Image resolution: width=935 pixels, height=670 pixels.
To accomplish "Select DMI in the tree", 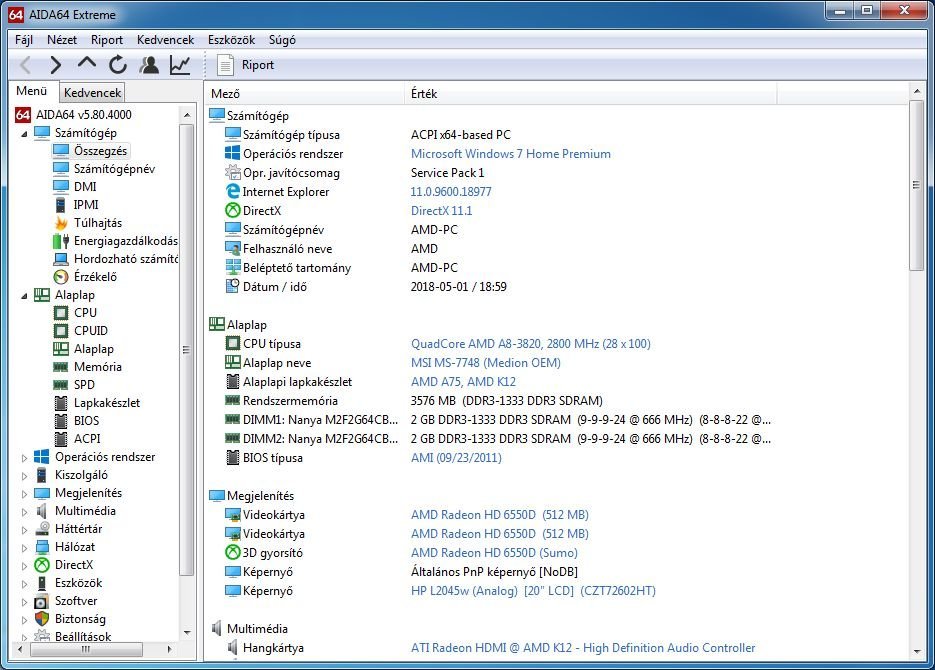I will coord(85,187).
